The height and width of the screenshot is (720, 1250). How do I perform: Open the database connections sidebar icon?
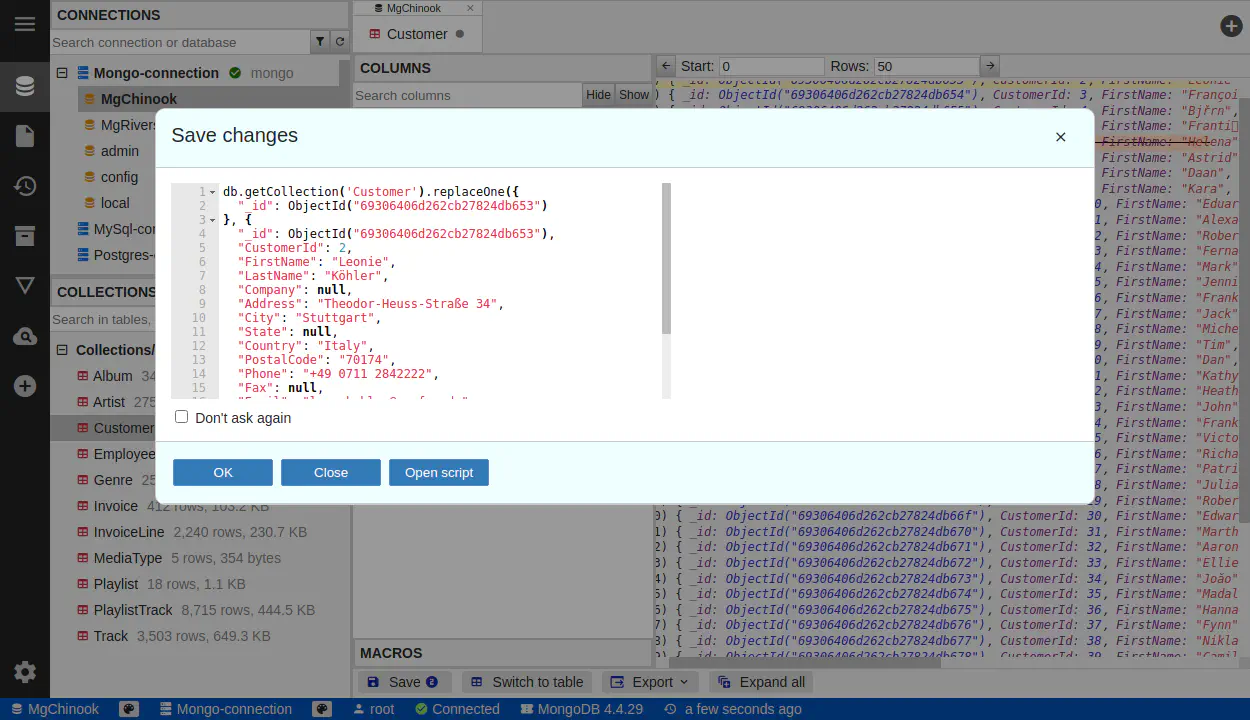pyautogui.click(x=25, y=86)
